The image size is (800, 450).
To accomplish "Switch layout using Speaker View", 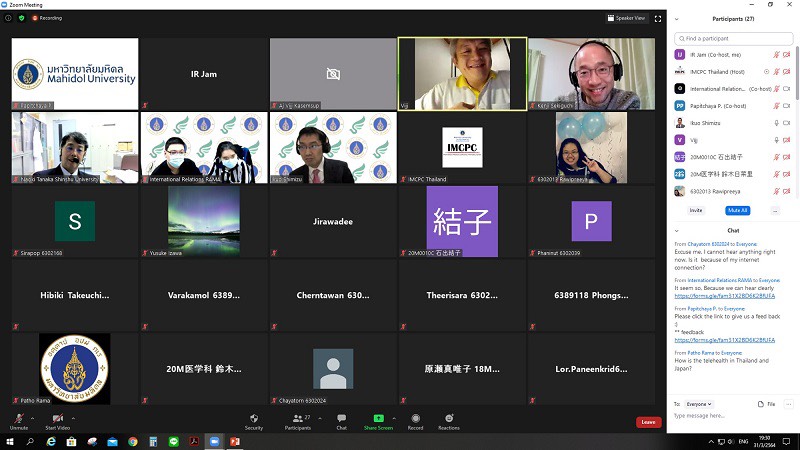I will click(627, 18).
